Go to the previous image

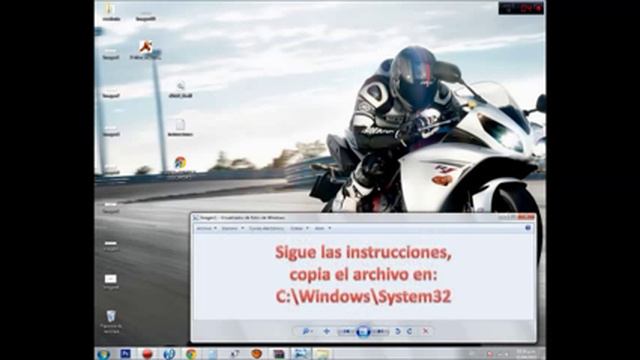346,331
